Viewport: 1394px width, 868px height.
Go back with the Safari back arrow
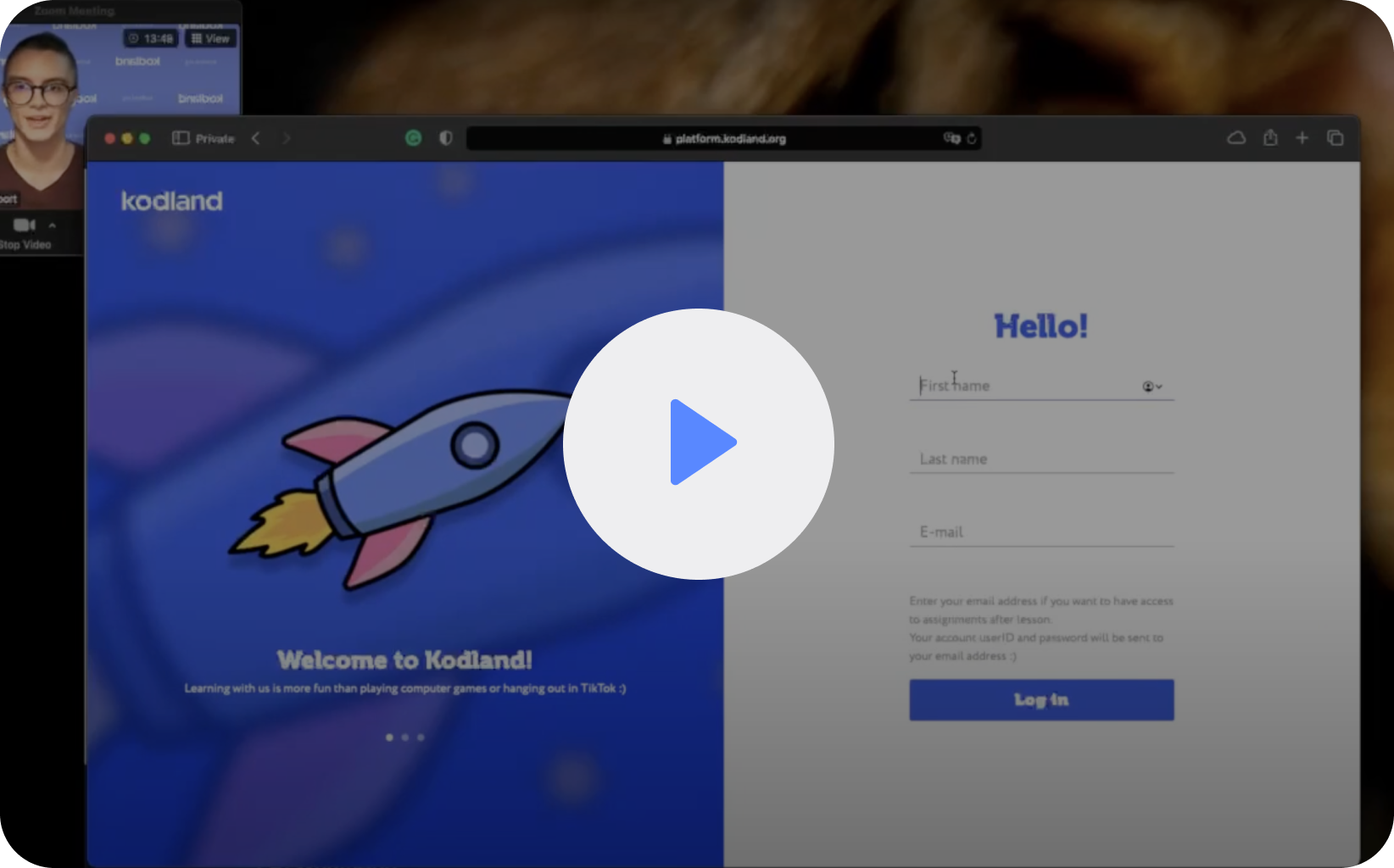coord(255,138)
